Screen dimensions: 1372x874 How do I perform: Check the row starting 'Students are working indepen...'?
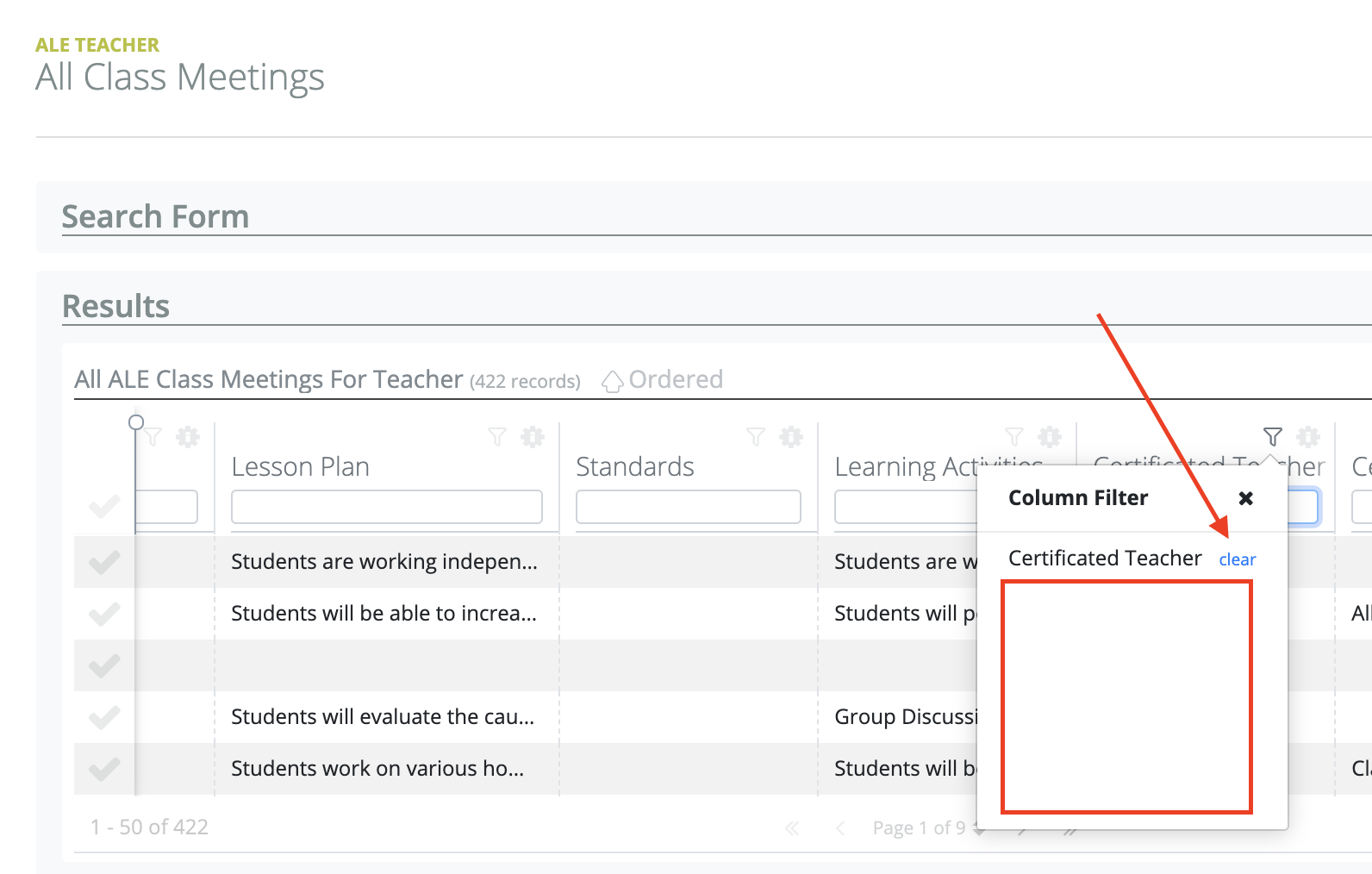coord(104,563)
